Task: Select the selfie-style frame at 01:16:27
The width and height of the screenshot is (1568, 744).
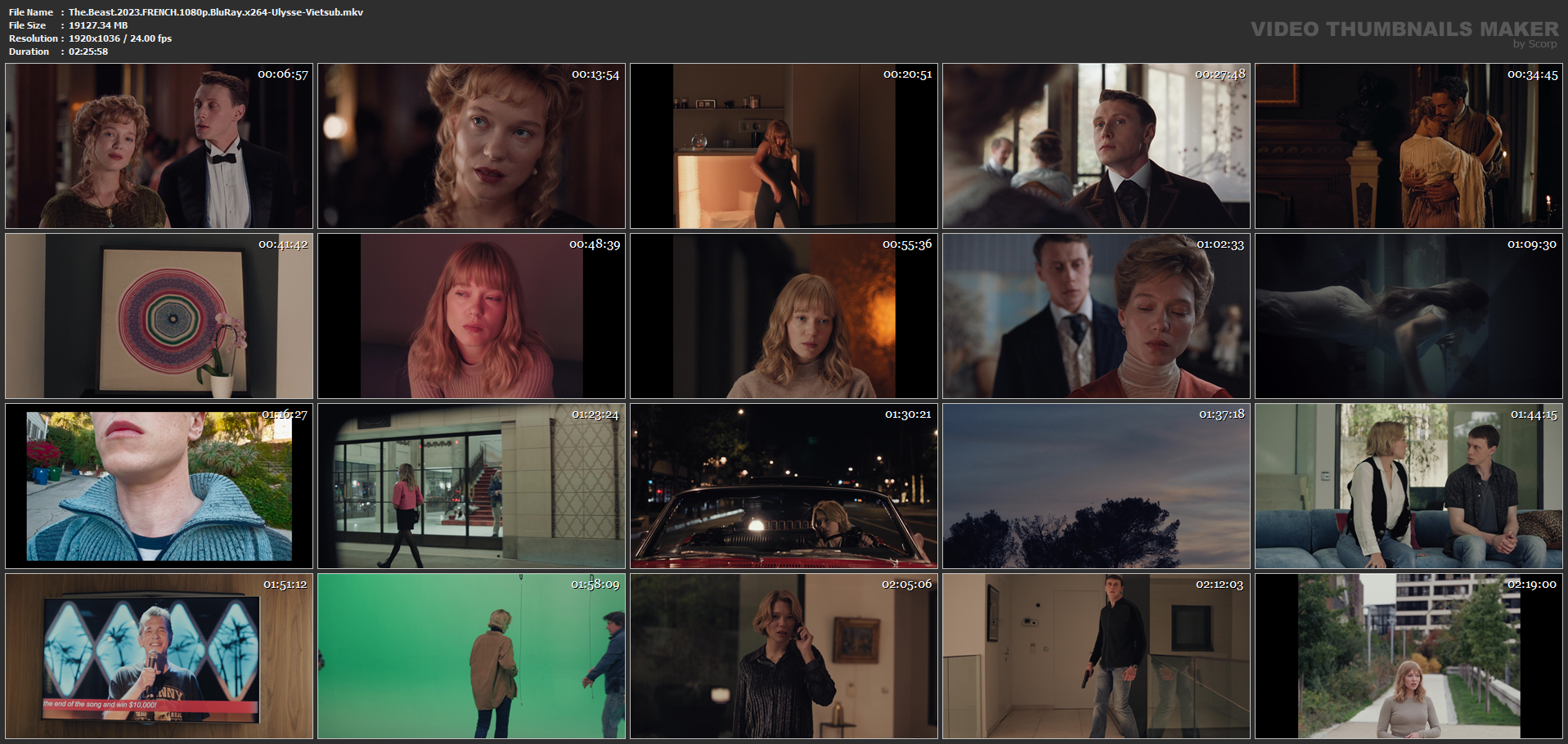Action: pos(159,486)
